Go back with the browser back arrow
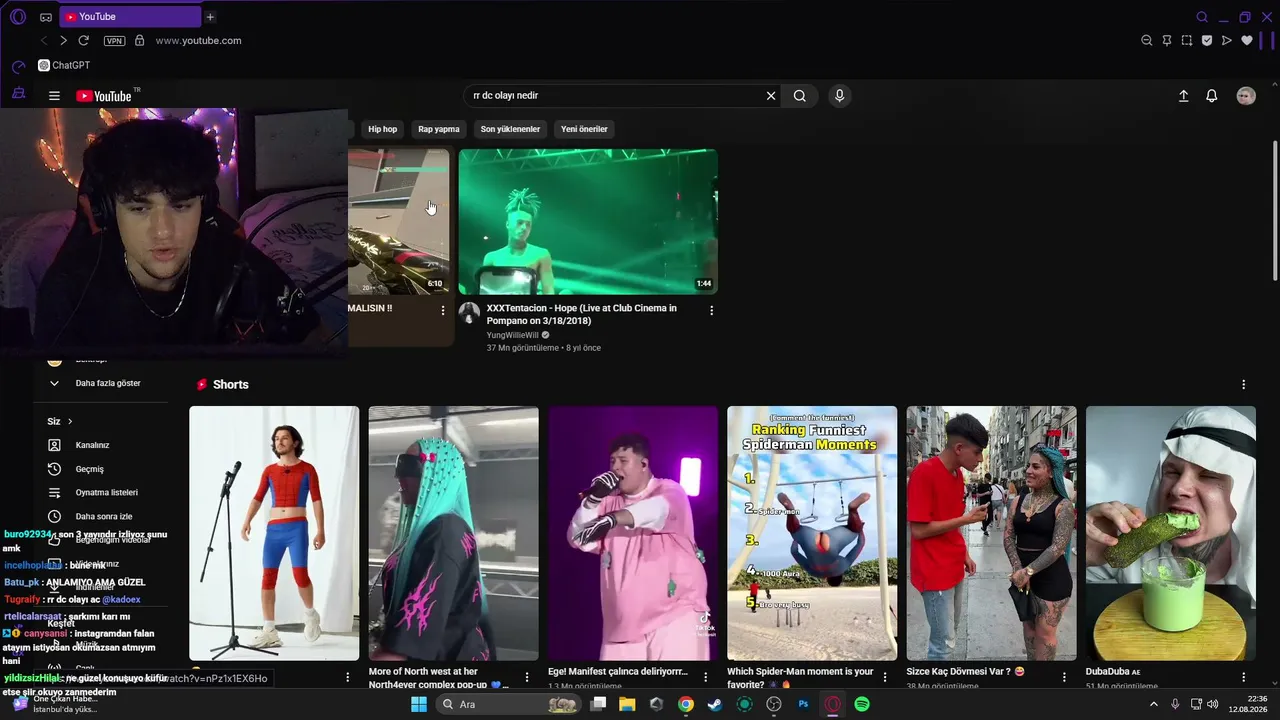The height and width of the screenshot is (720, 1280). pyautogui.click(x=43, y=41)
